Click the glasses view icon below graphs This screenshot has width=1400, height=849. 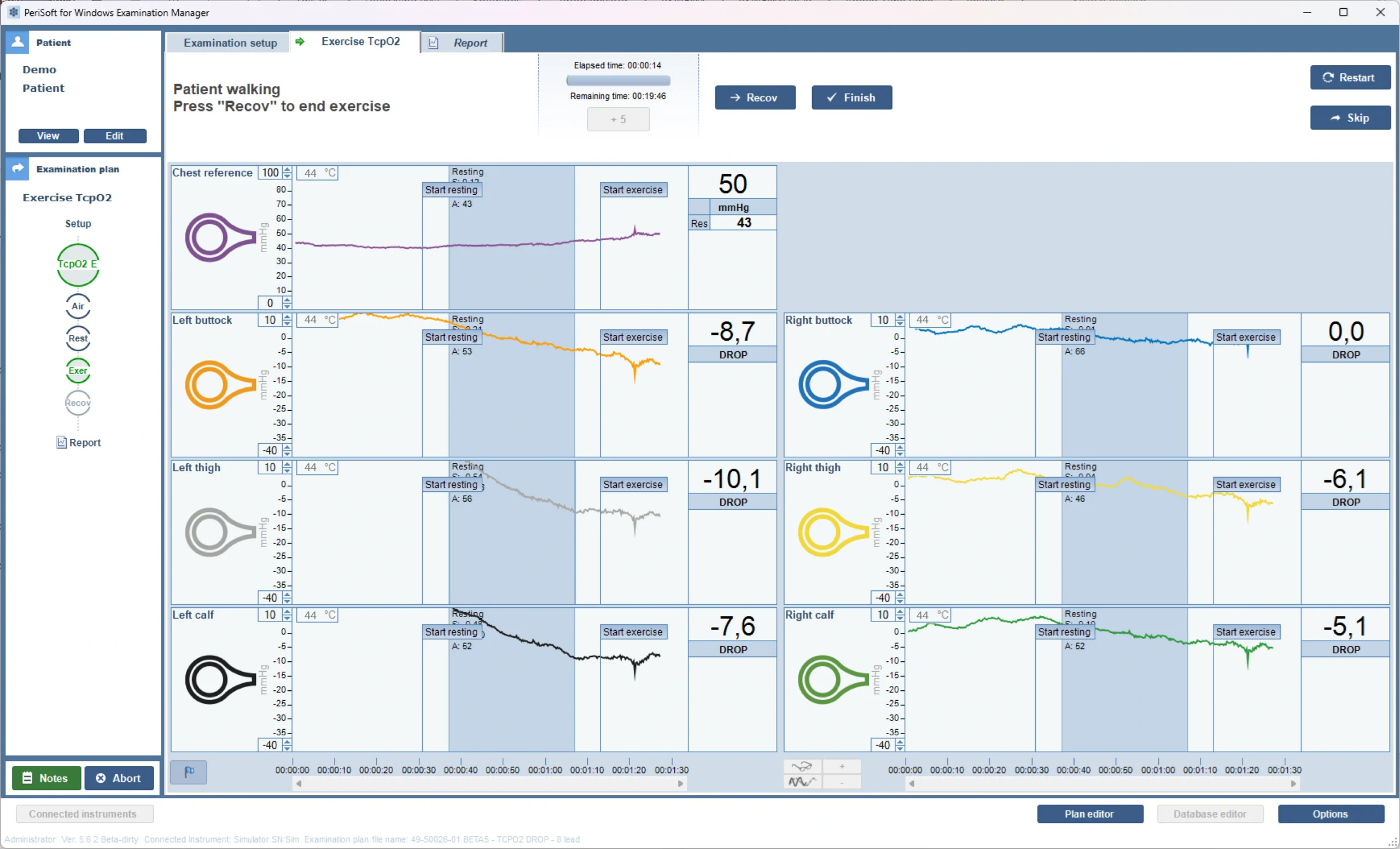[802, 766]
